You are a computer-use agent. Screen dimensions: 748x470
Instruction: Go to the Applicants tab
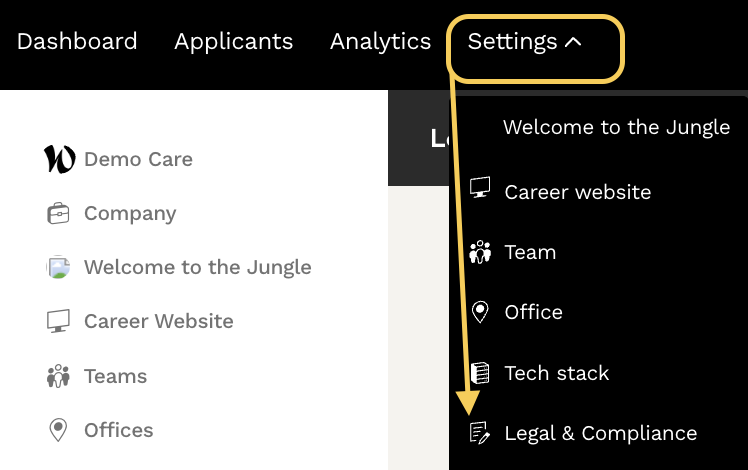pos(233,42)
